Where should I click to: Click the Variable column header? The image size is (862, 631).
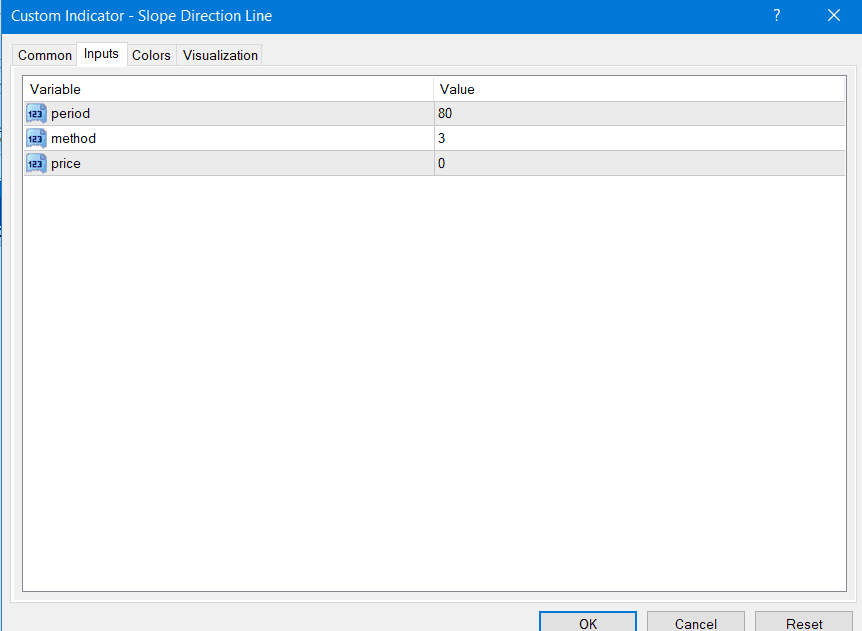click(x=228, y=90)
